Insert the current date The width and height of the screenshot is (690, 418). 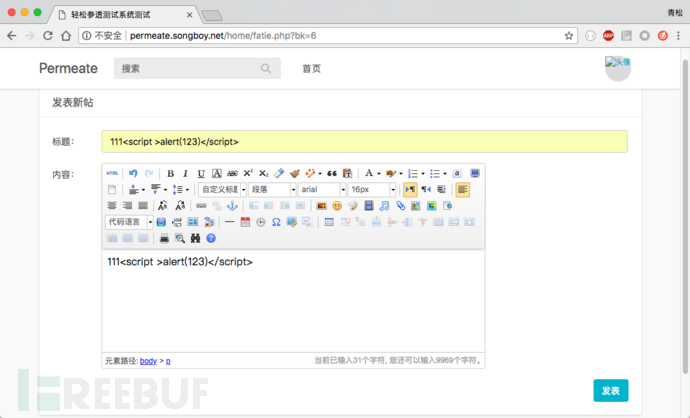click(x=245, y=222)
